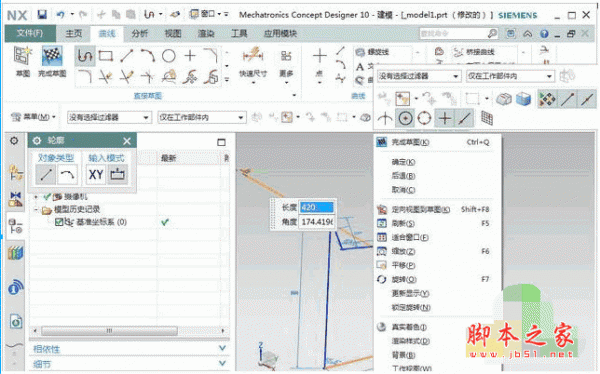The height and width of the screenshot is (374, 600).
Task: Switch to the 工具 tab
Action: [x=239, y=34]
